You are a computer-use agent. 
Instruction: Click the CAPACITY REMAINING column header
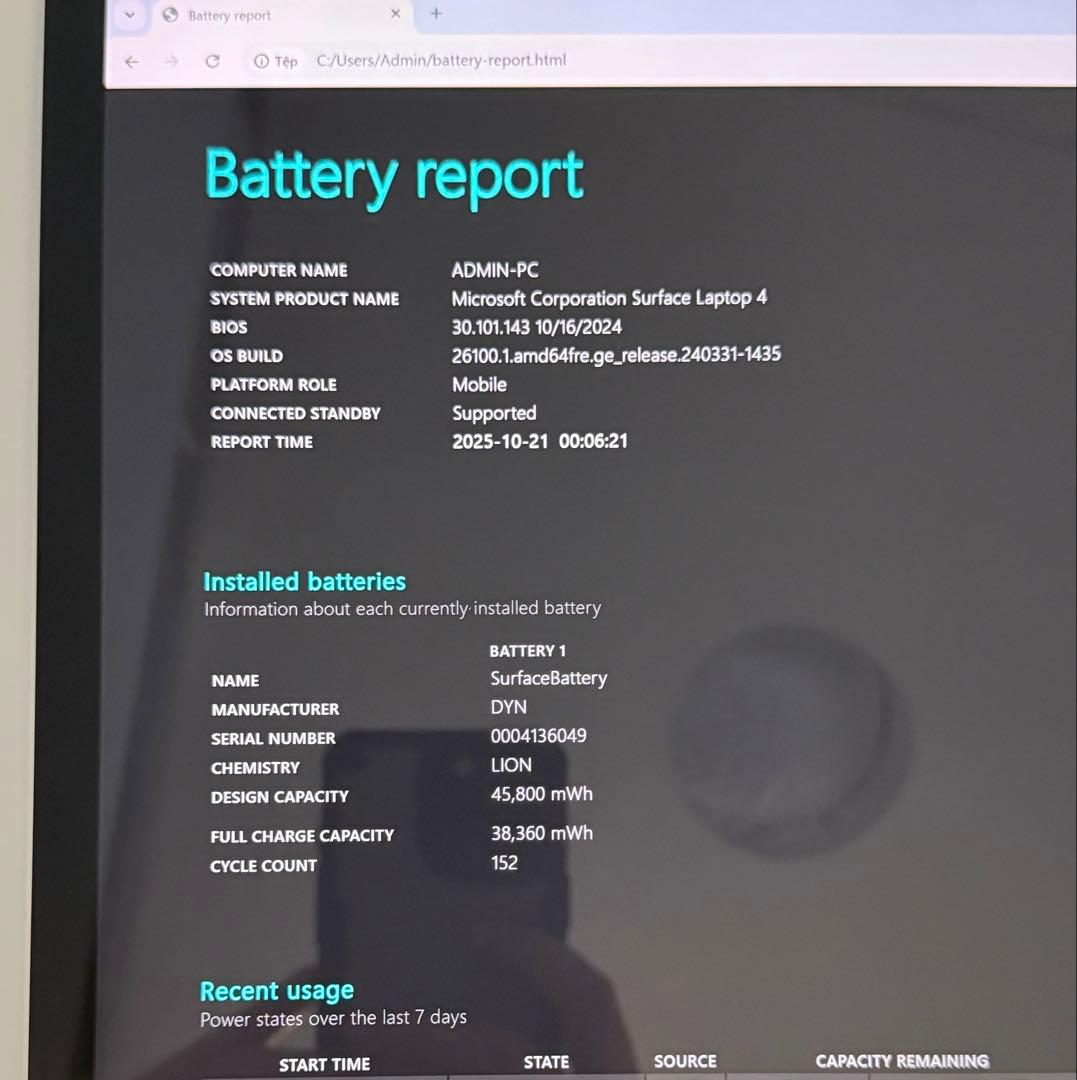pos(900,1061)
